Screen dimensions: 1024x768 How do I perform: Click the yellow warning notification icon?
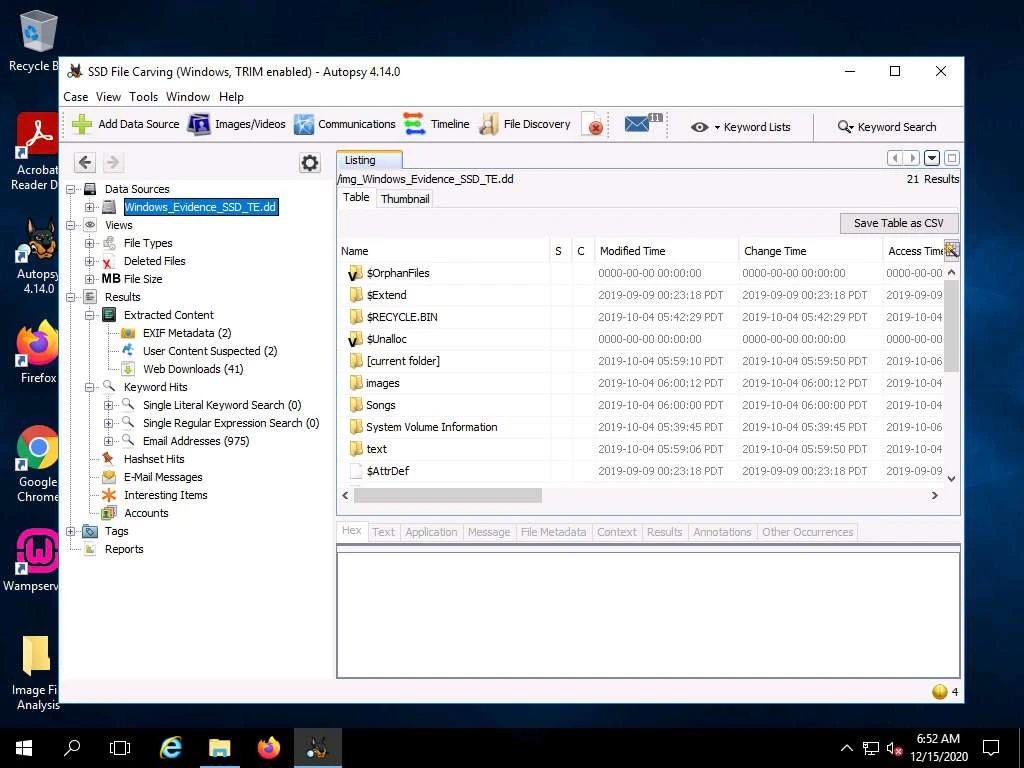pos(940,692)
